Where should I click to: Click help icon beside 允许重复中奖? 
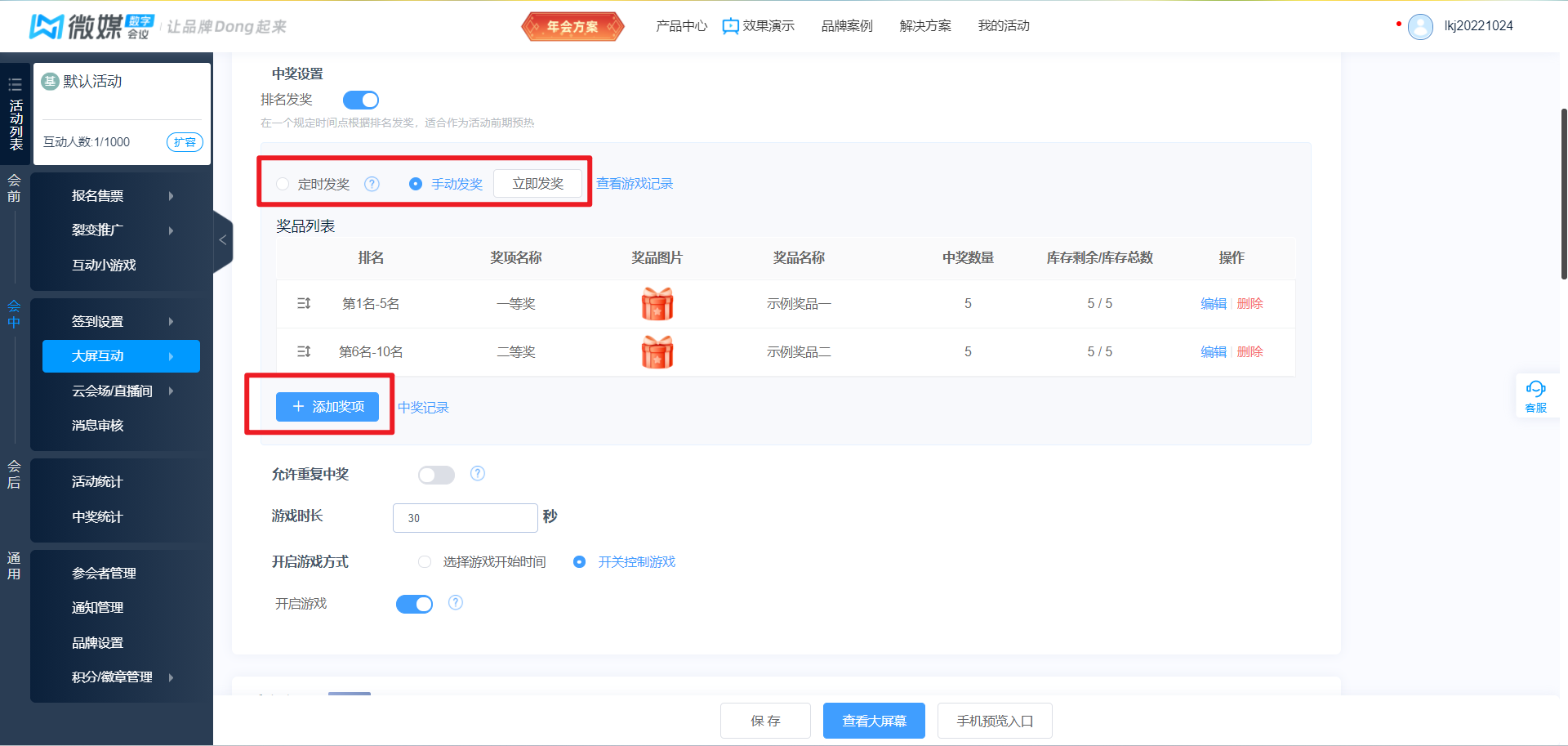point(478,474)
